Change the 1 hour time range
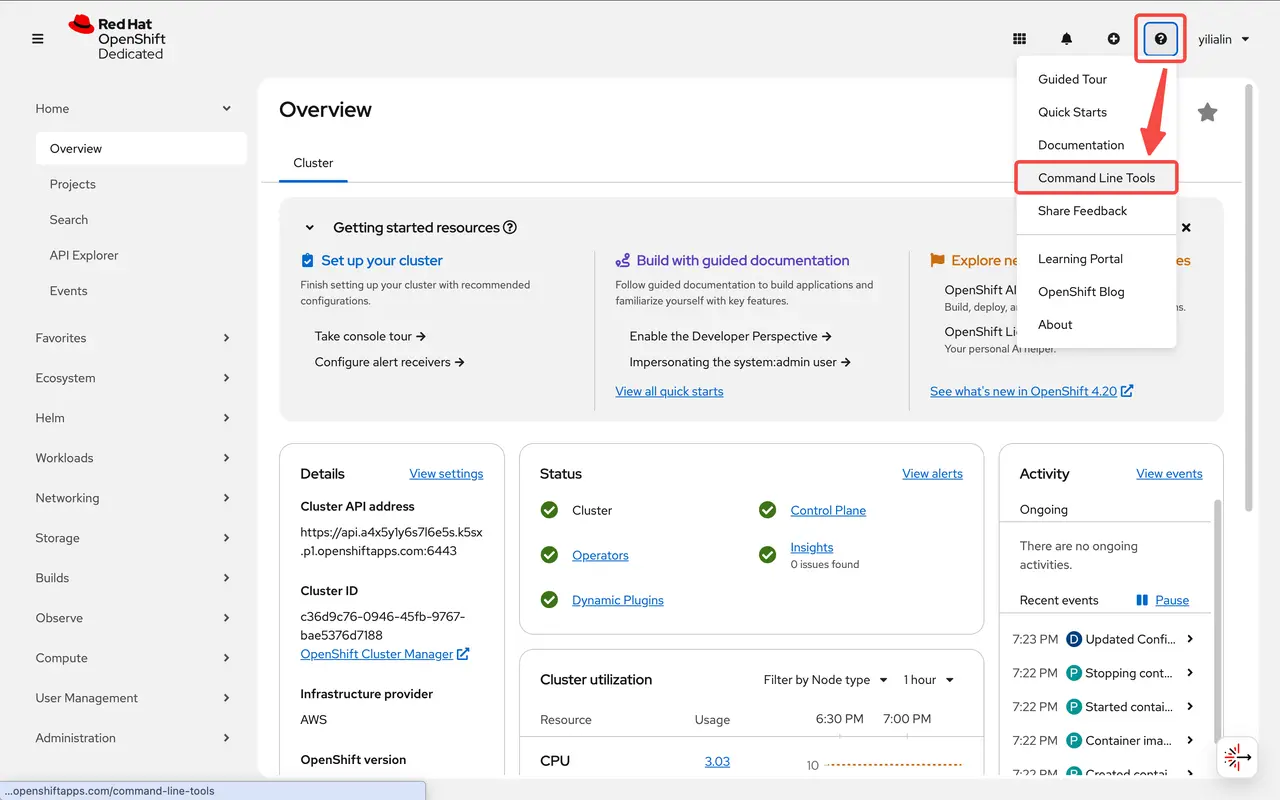 pyautogui.click(x=926, y=679)
